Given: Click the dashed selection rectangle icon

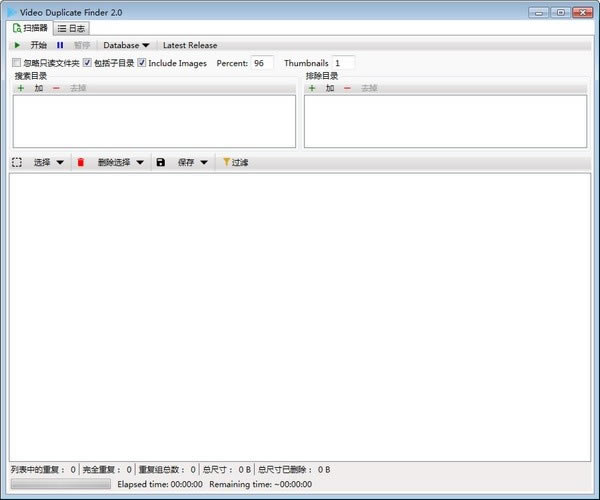Looking at the screenshot, I should point(17,162).
